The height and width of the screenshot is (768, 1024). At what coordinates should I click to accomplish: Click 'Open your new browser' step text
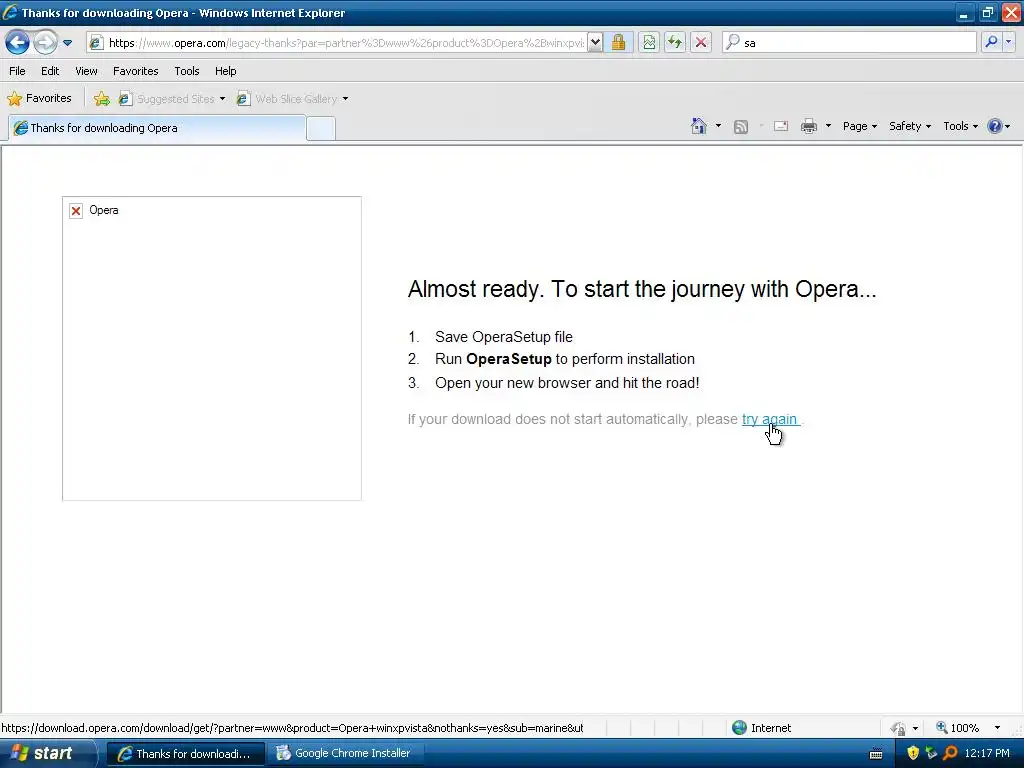pos(567,383)
